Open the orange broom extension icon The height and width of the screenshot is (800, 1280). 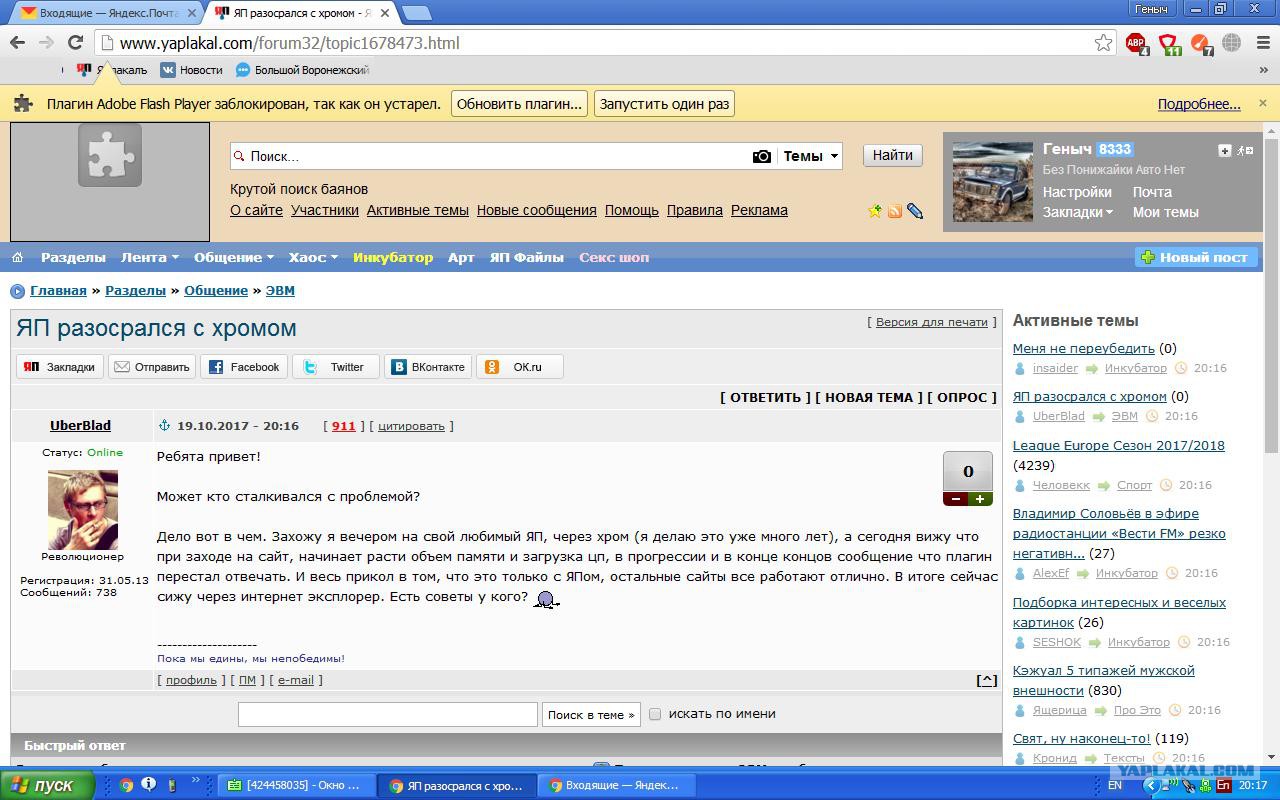[x=1201, y=43]
